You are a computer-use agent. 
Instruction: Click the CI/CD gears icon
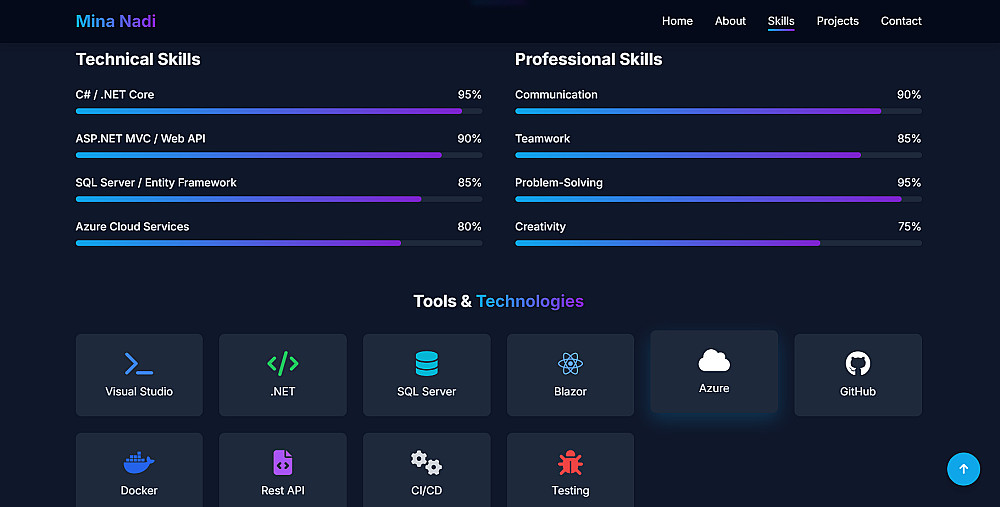pos(427,462)
